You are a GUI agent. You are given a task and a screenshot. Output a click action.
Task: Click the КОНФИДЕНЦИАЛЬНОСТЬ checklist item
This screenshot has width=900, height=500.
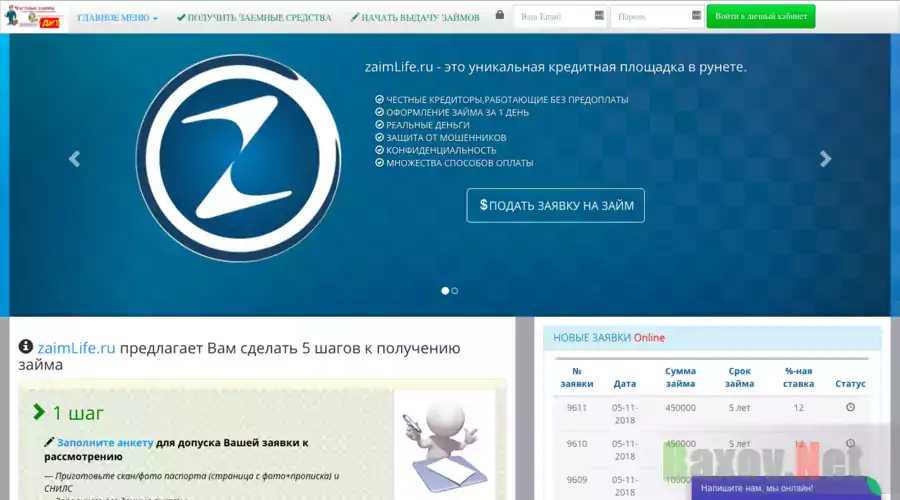pos(436,150)
